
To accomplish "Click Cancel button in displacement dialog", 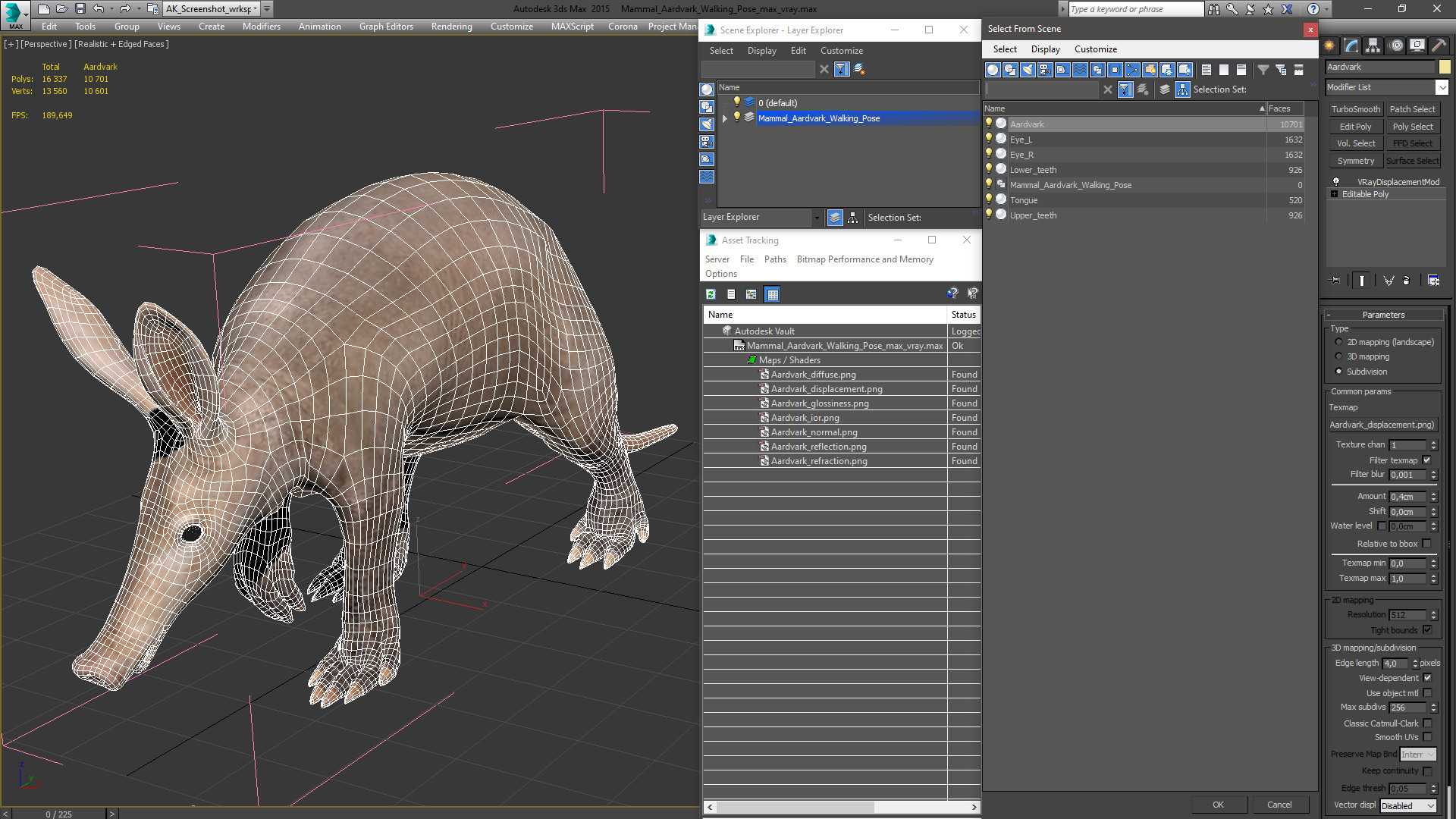I will point(1279,804).
